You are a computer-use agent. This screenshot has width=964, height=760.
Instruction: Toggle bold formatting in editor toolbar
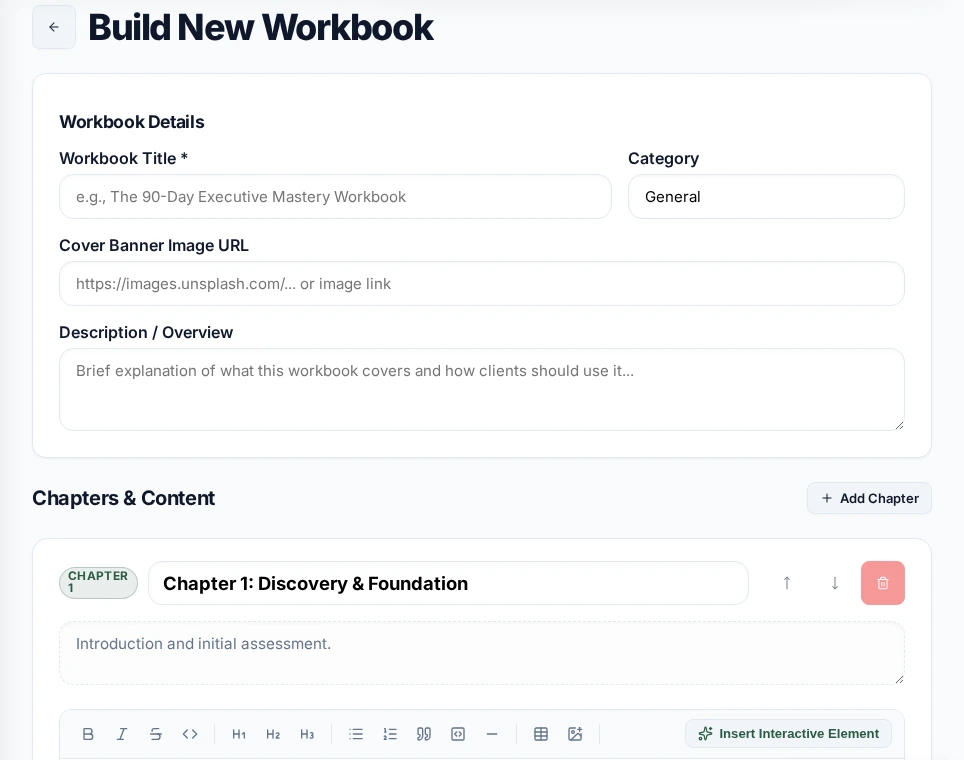88,734
